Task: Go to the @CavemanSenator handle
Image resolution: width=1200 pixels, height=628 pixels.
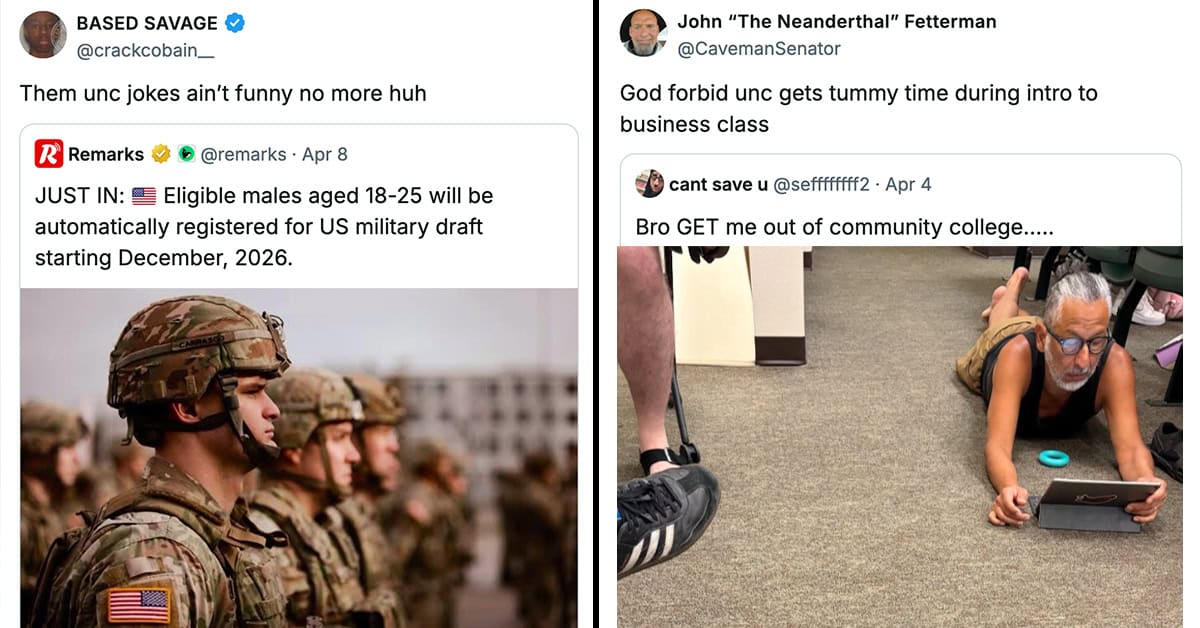Action: tap(759, 48)
